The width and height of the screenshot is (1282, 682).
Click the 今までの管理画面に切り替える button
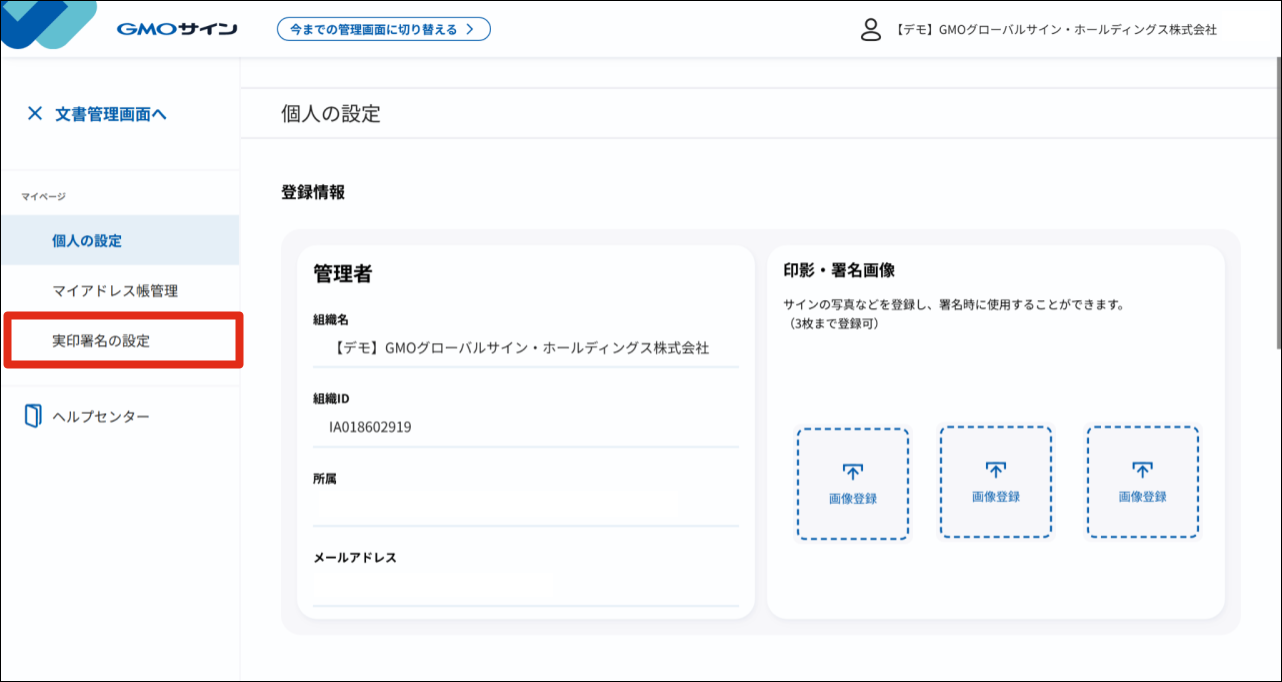pos(384,29)
